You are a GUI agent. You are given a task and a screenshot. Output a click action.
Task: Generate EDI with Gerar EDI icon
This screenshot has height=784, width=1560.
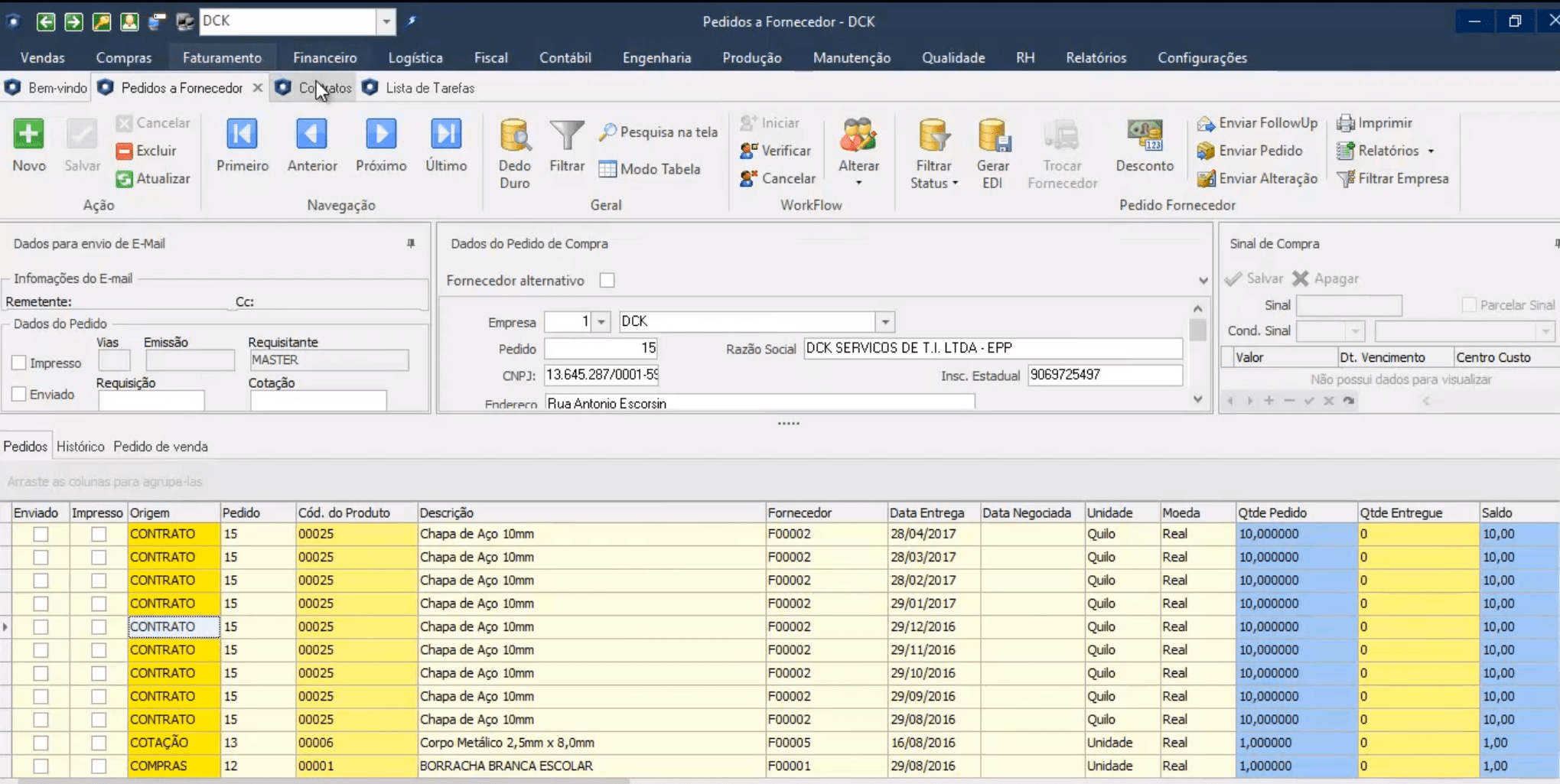993,136
